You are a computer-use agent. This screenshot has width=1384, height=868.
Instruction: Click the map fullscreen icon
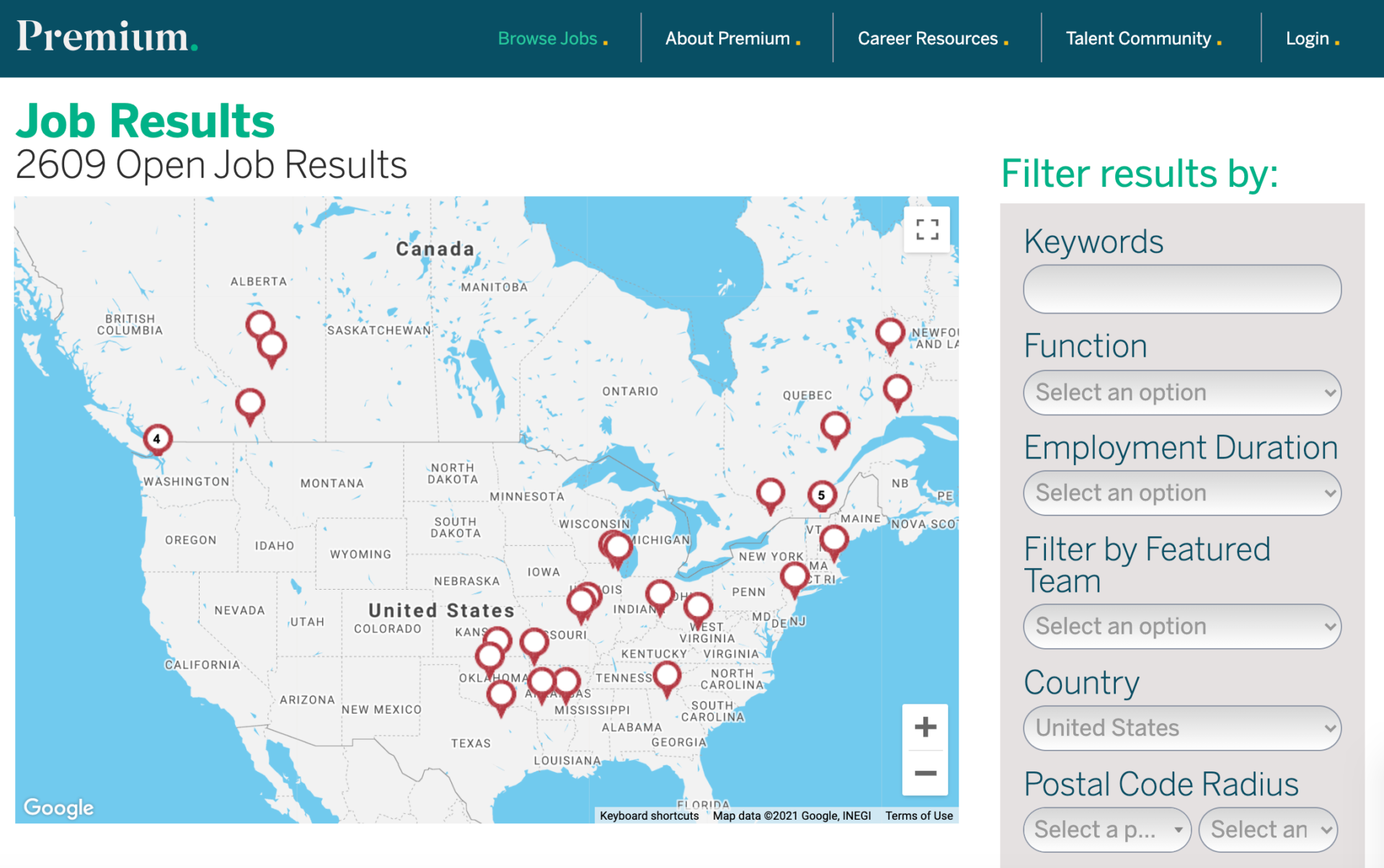(x=927, y=229)
